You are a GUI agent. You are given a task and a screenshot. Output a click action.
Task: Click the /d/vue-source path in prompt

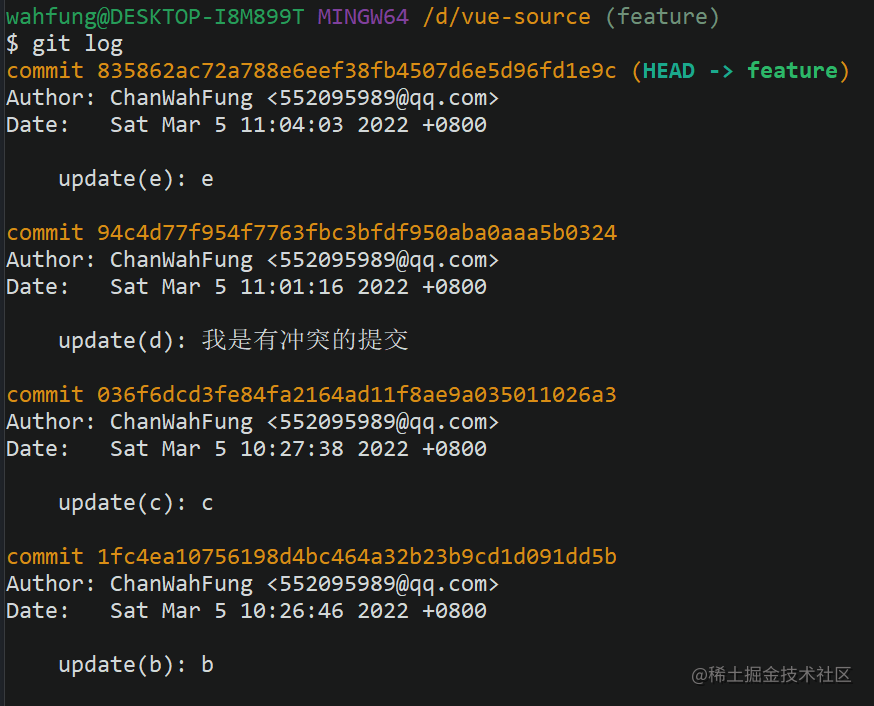tap(507, 17)
